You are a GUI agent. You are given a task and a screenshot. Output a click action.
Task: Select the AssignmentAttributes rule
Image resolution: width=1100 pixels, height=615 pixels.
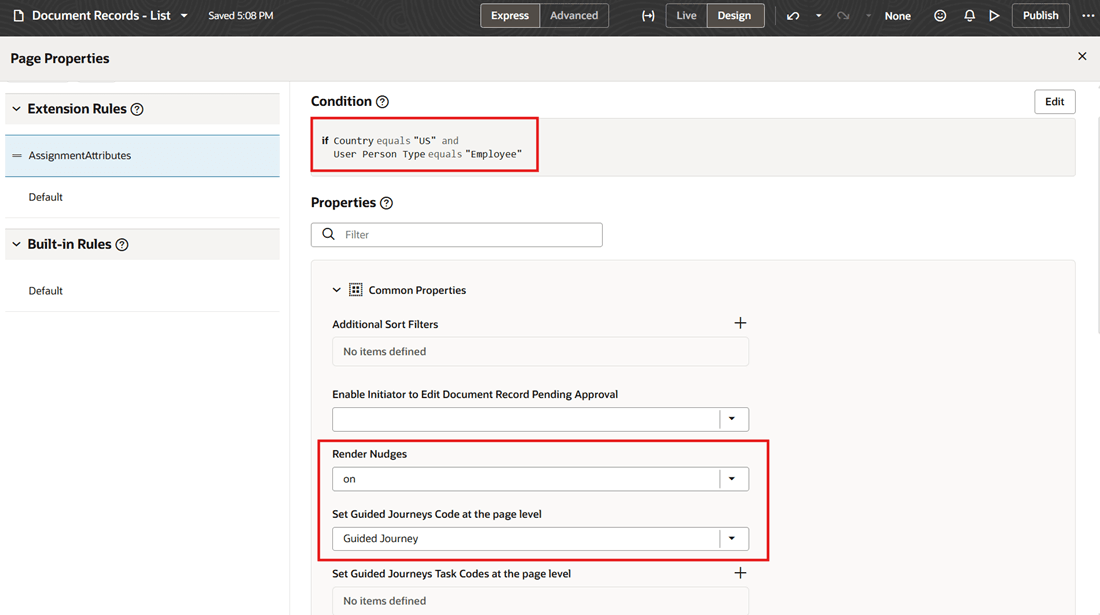(142, 156)
